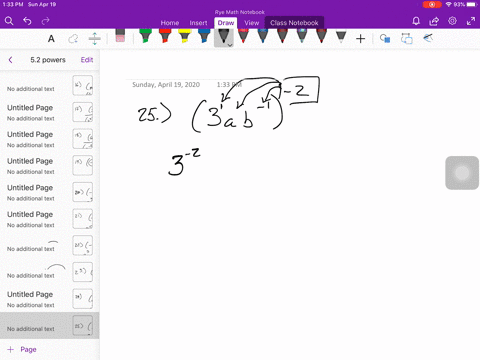The width and height of the screenshot is (480, 360).
Task: Add a new Page
Action: click(22, 349)
